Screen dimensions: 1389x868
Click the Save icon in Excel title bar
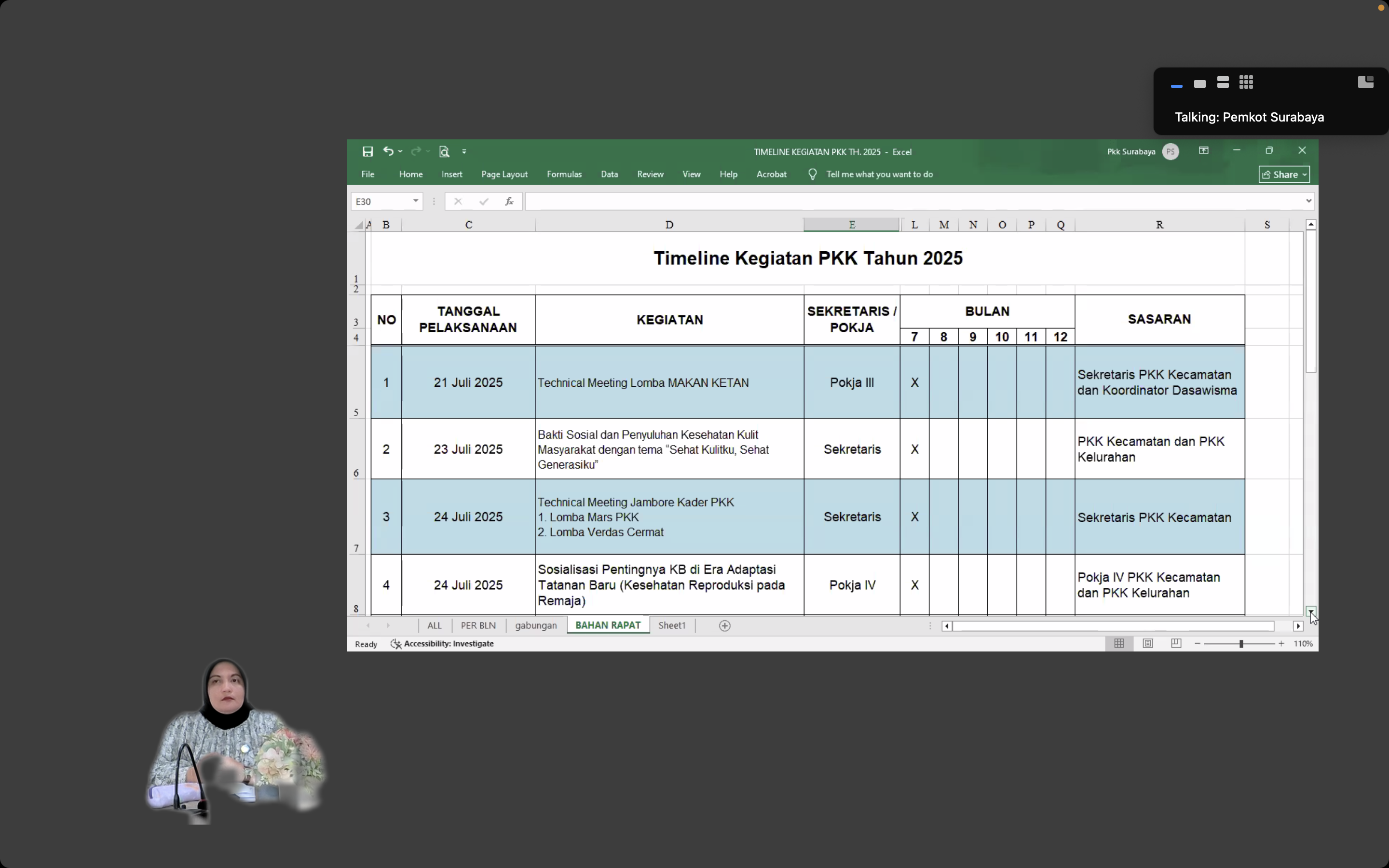coord(368,151)
